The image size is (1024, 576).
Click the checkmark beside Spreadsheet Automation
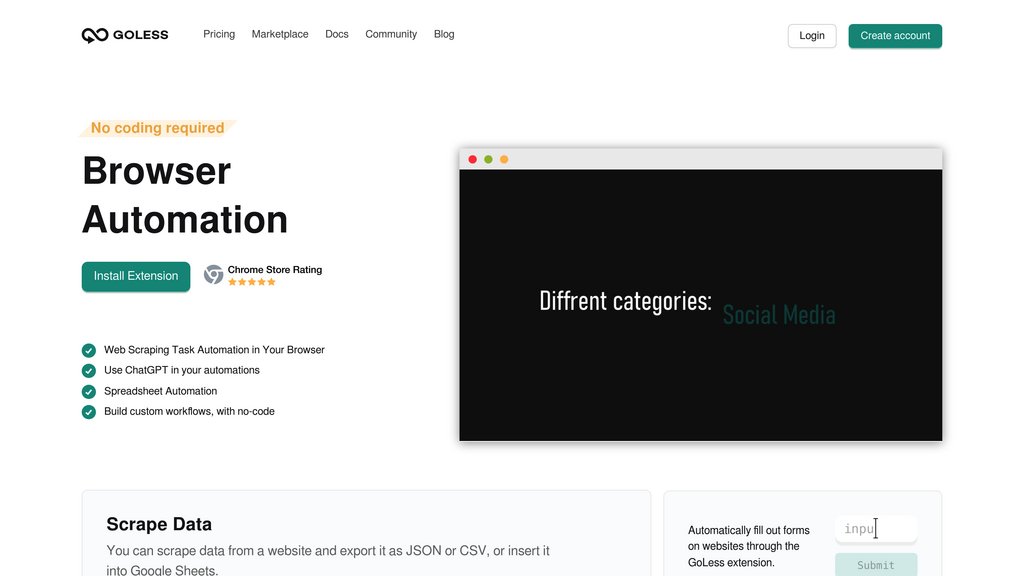[89, 391]
